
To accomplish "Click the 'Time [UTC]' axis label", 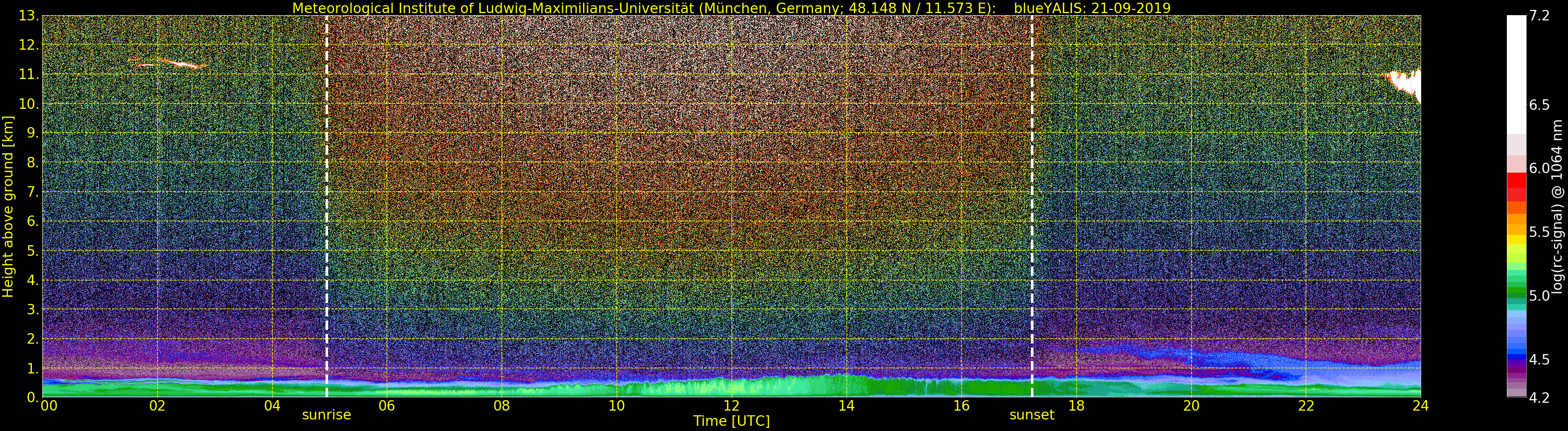I will coord(731,421).
